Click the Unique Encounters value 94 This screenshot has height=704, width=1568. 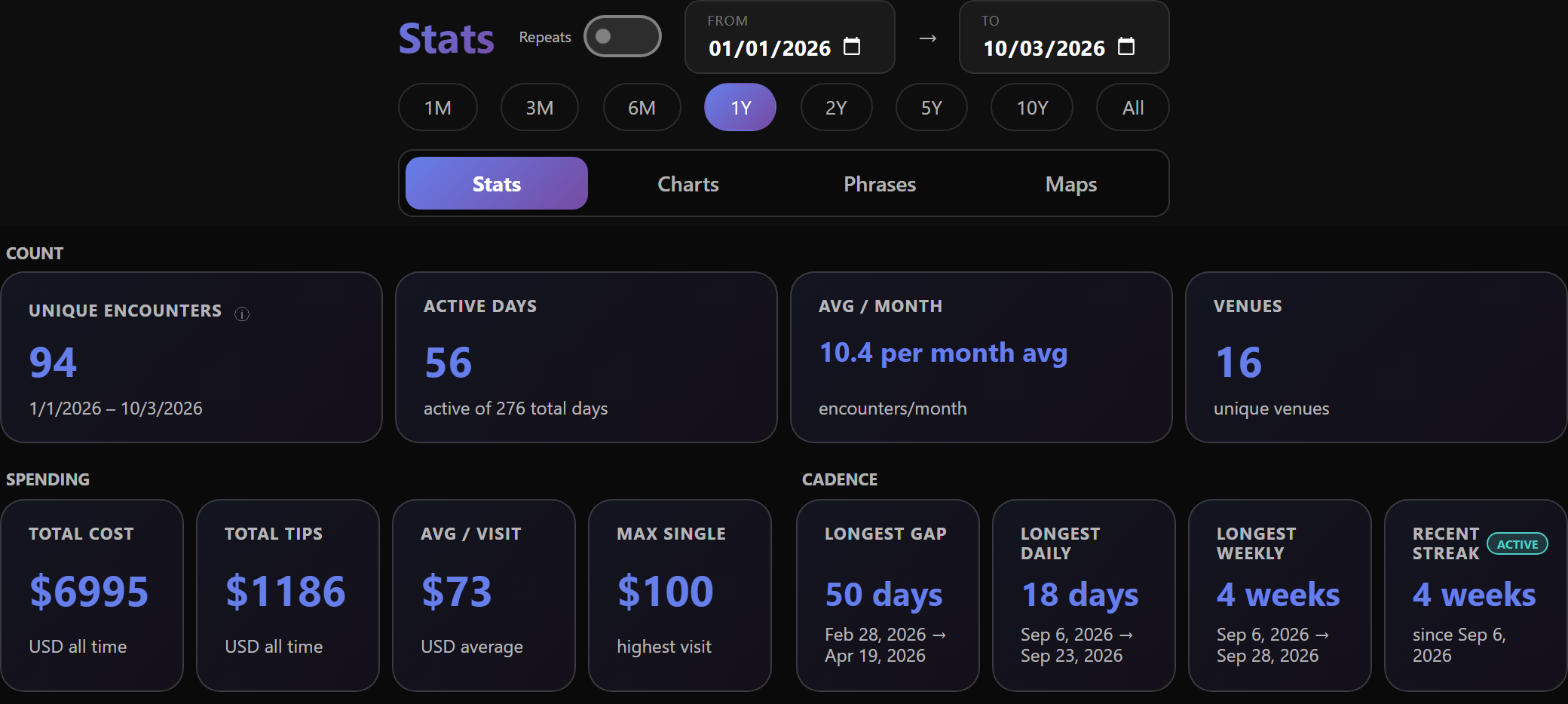(53, 363)
